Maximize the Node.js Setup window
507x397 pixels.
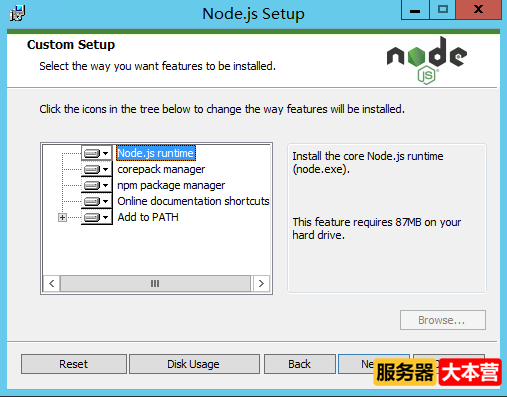click(x=442, y=10)
